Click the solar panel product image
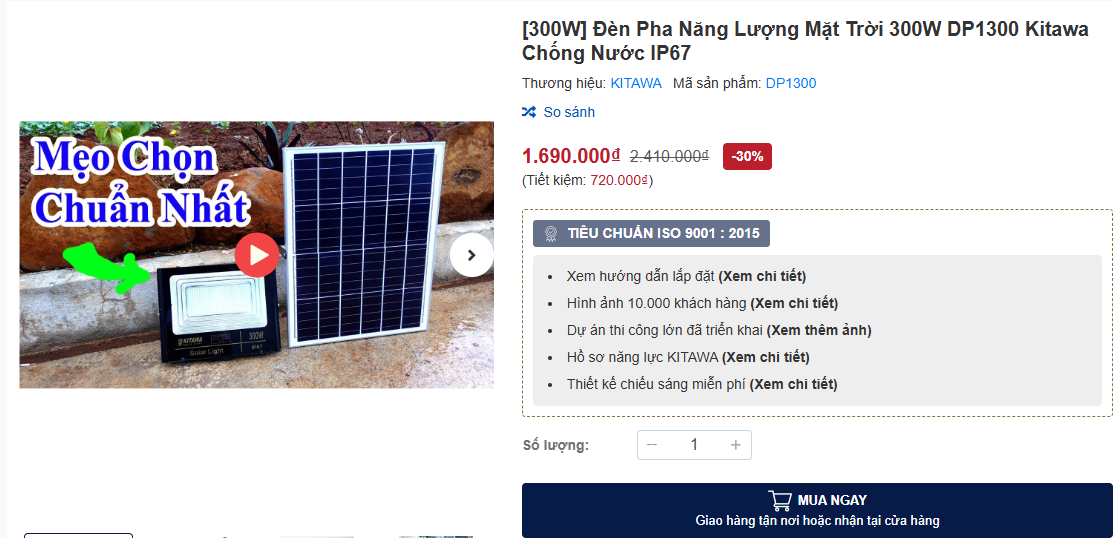Image resolution: width=1114 pixels, height=538 pixels. (x=363, y=245)
